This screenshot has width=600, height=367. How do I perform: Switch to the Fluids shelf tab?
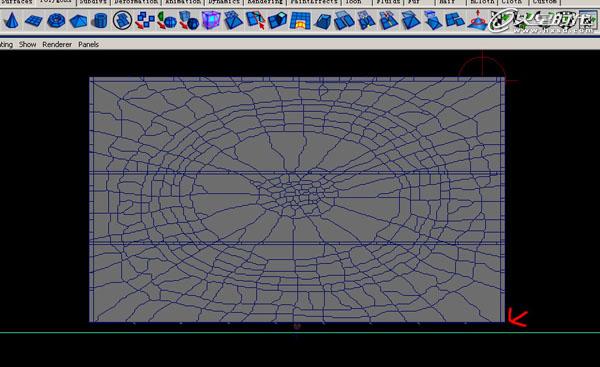click(x=388, y=2)
